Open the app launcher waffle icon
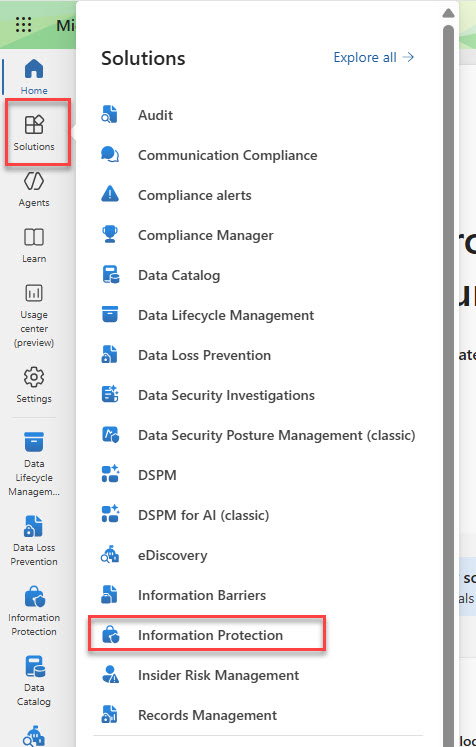The width and height of the screenshot is (476, 747). [23, 24]
